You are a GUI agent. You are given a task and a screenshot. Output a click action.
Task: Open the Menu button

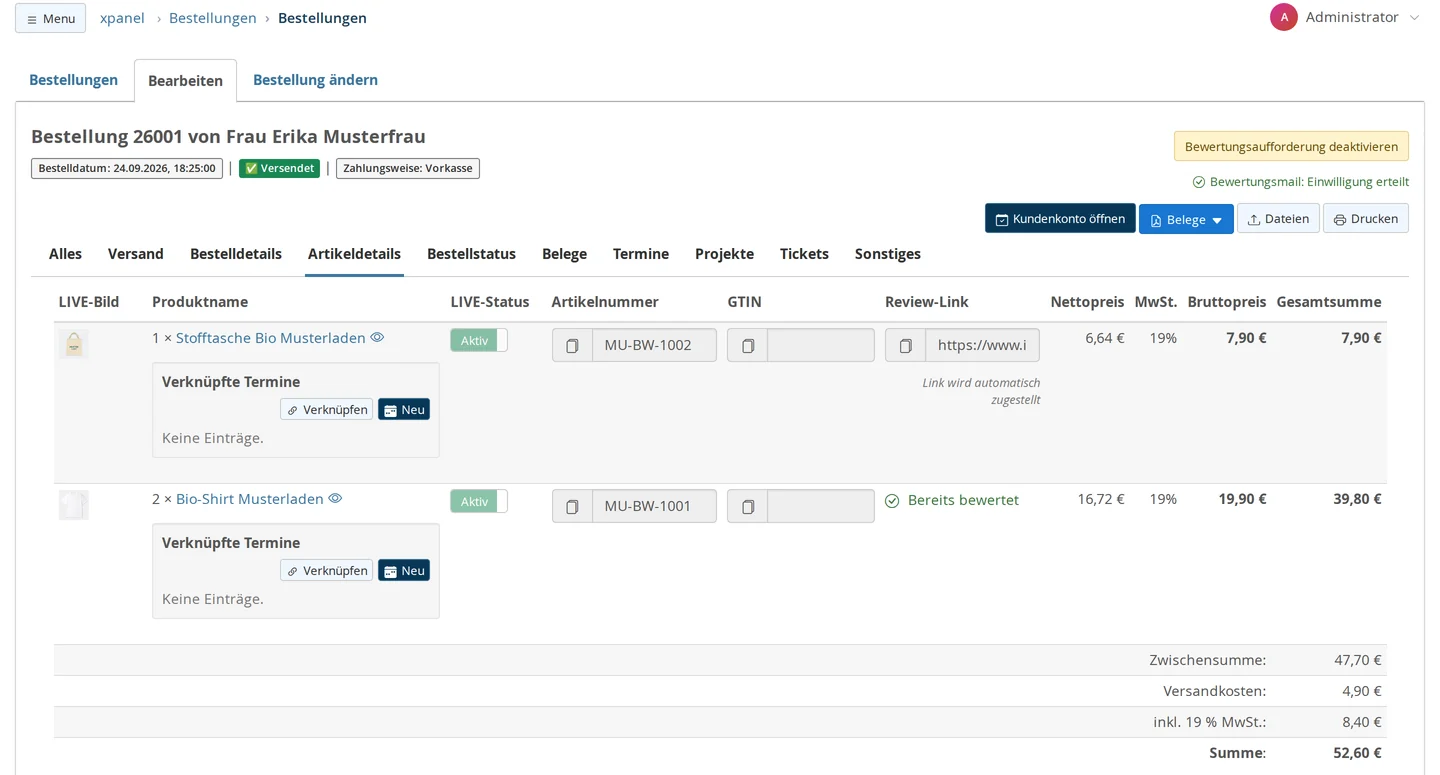click(x=50, y=18)
